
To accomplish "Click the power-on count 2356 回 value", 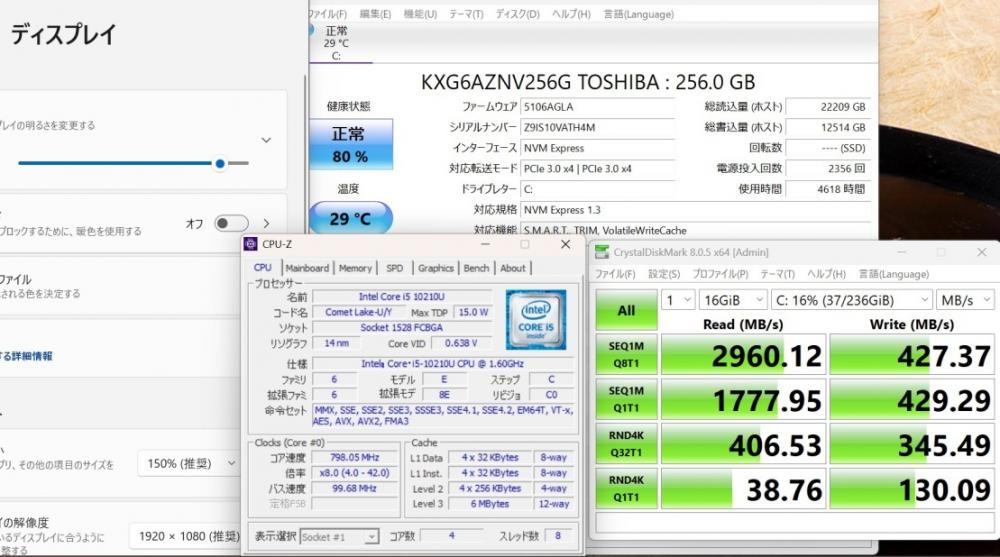I will pos(828,168).
